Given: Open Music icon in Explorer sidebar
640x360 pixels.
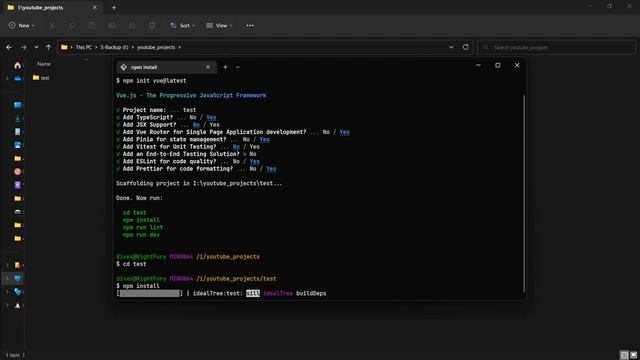Looking at the screenshot, I should (18, 171).
